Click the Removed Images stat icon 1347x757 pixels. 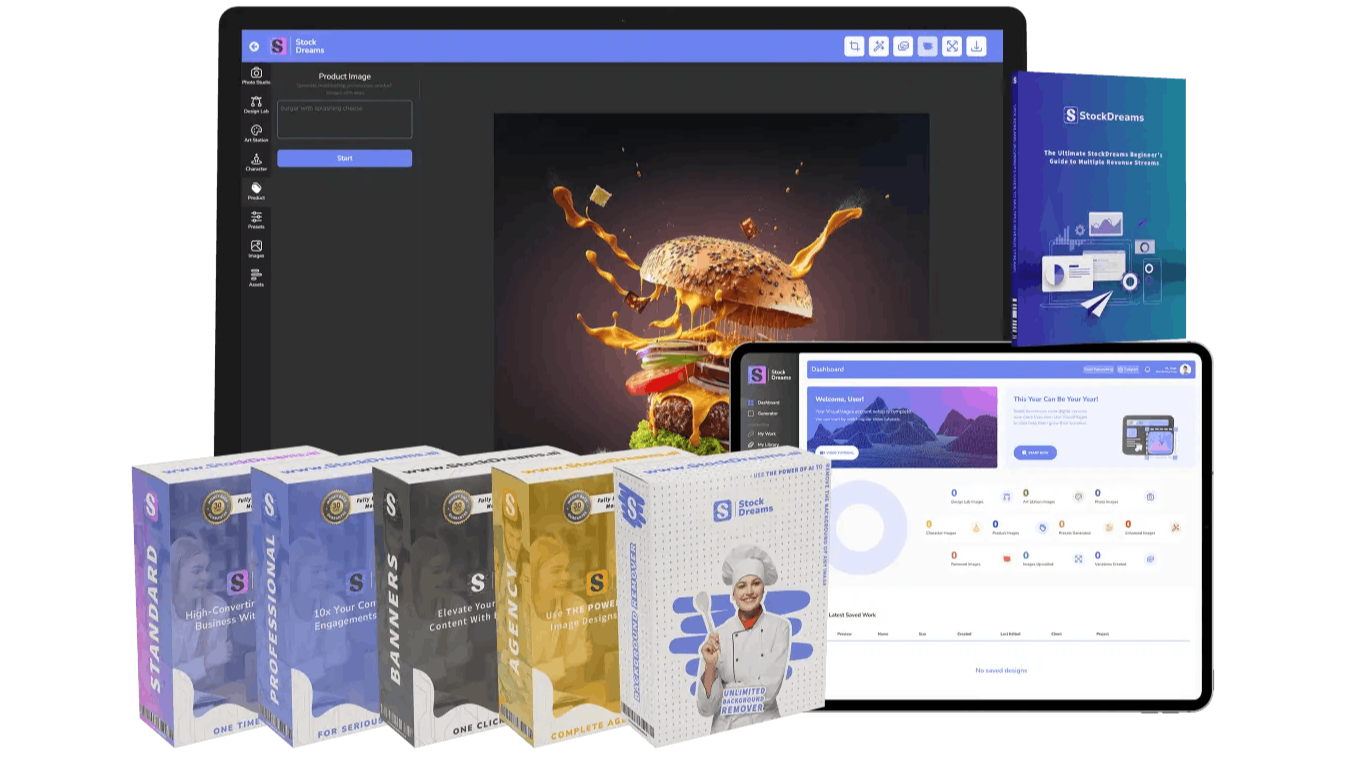point(1006,558)
